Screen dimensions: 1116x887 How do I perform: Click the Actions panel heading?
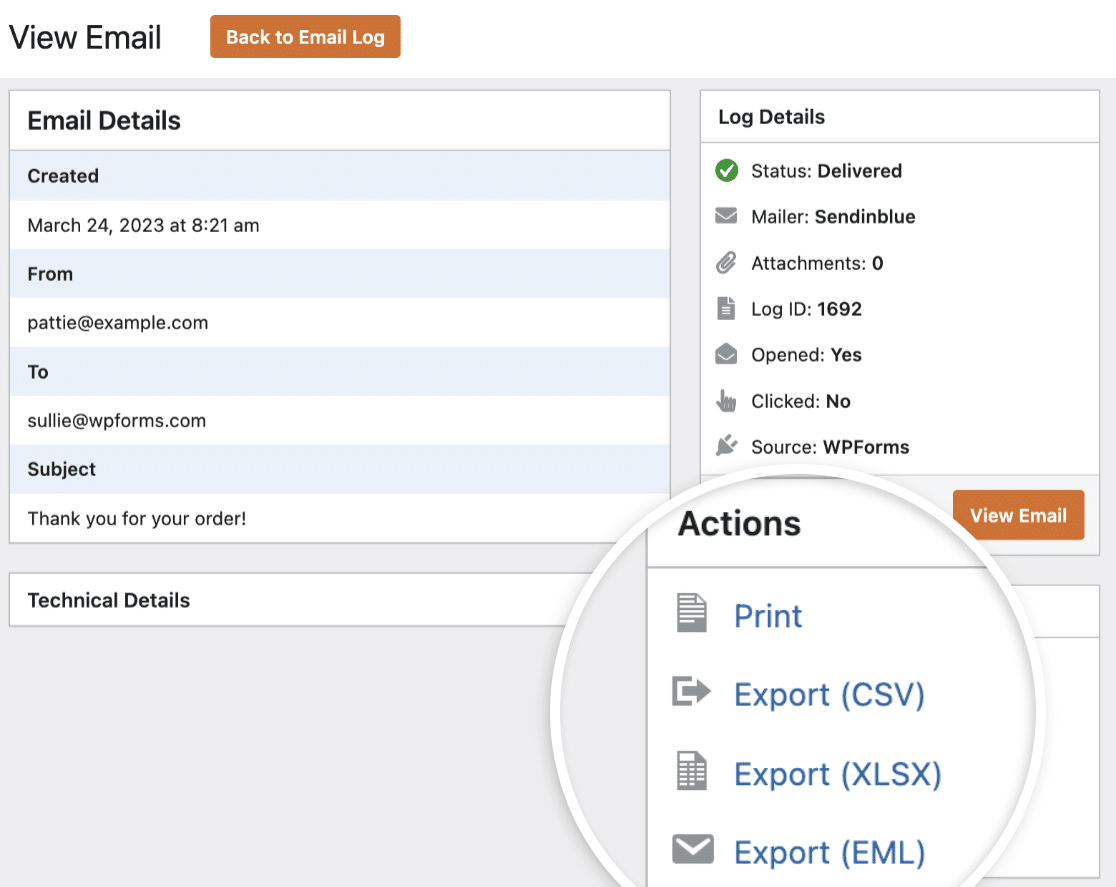coord(739,523)
